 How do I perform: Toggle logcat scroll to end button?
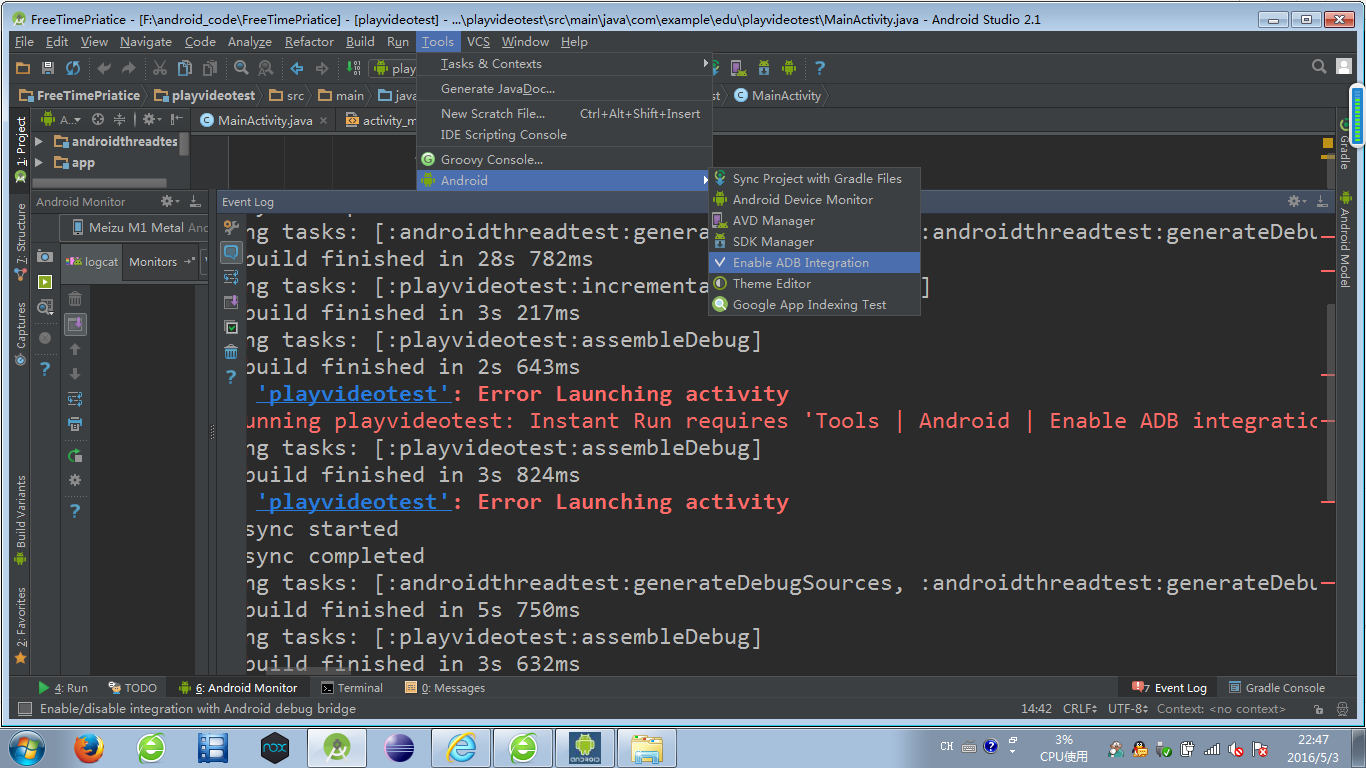[75, 324]
